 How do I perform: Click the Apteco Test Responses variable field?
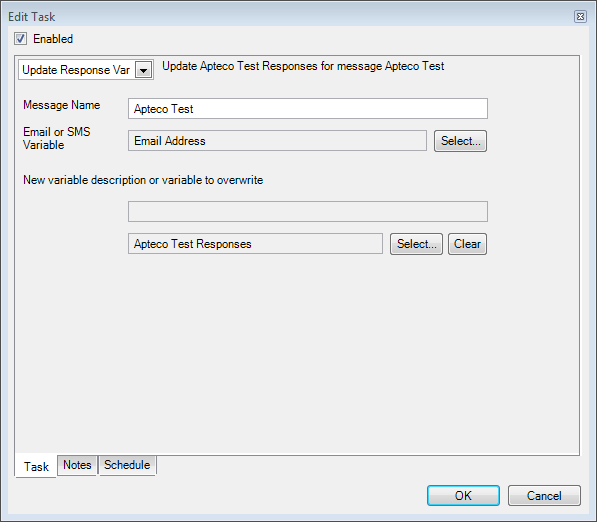tap(255, 244)
